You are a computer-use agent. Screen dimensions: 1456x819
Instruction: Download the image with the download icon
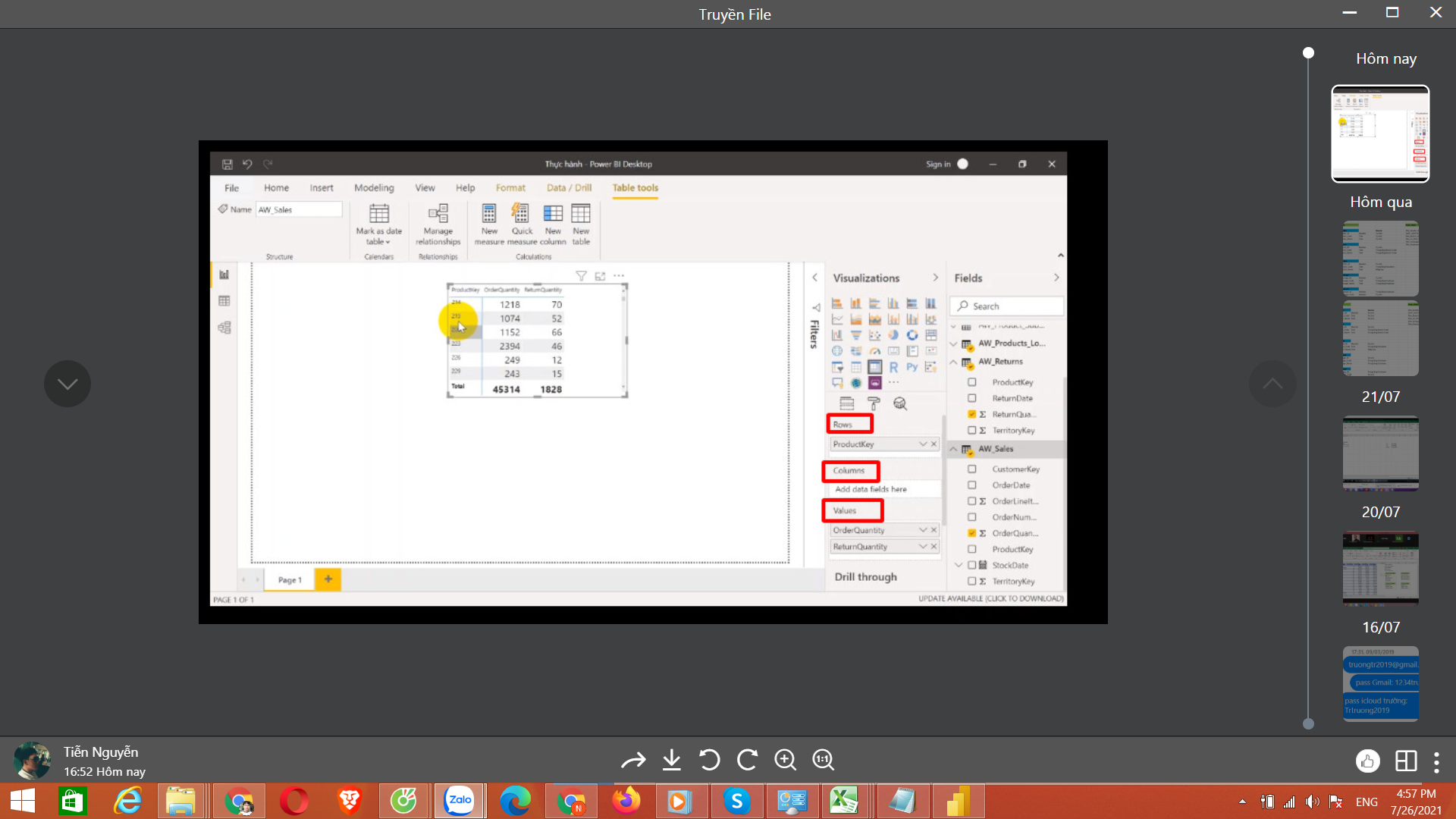(671, 760)
